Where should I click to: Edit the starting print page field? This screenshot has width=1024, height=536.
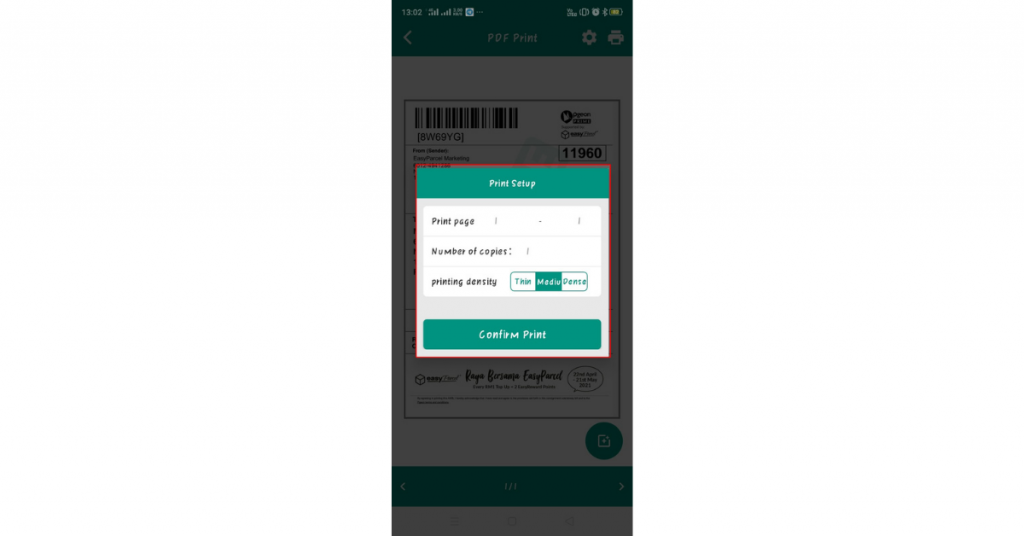(x=496, y=221)
